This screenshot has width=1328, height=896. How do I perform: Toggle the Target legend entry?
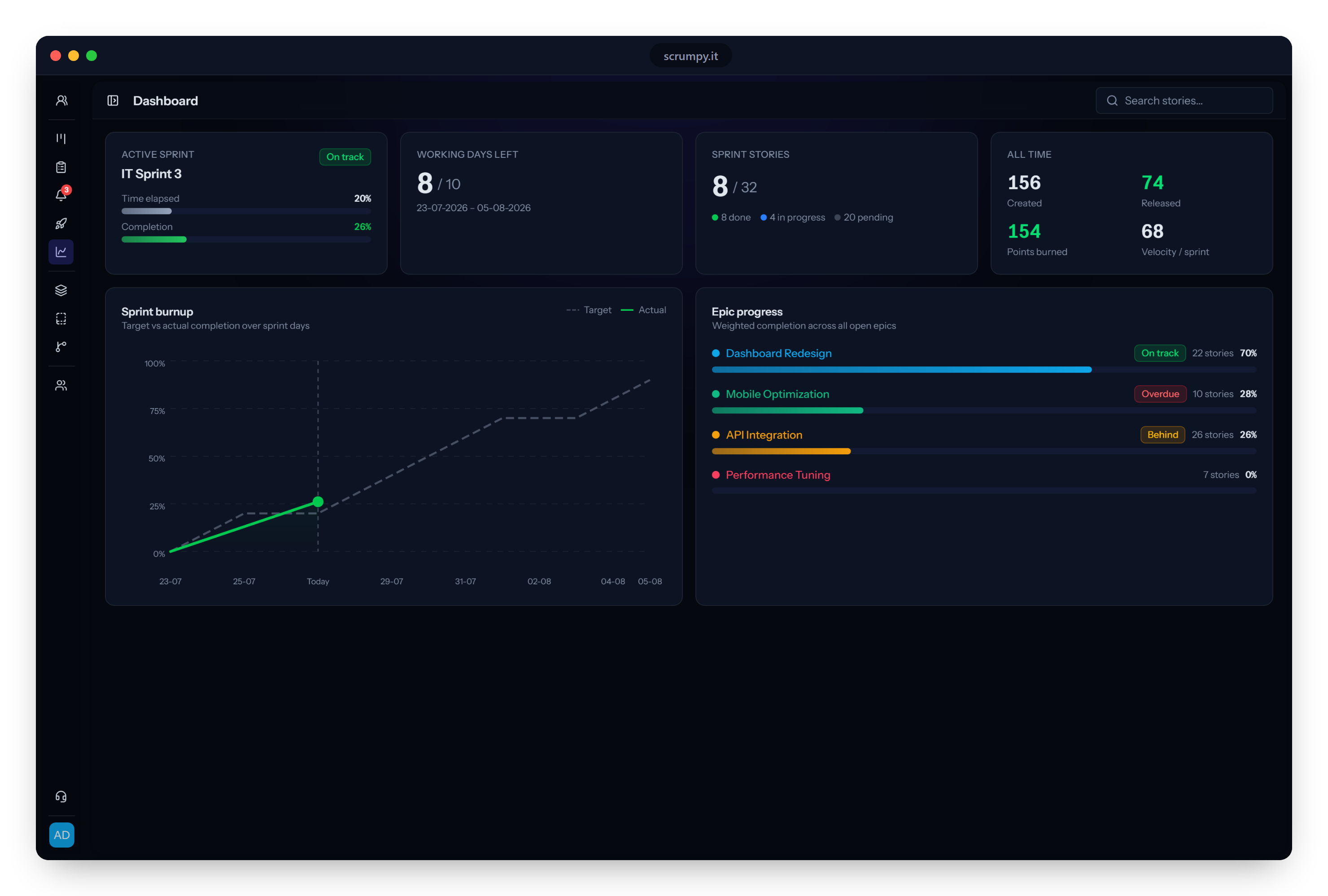589,310
